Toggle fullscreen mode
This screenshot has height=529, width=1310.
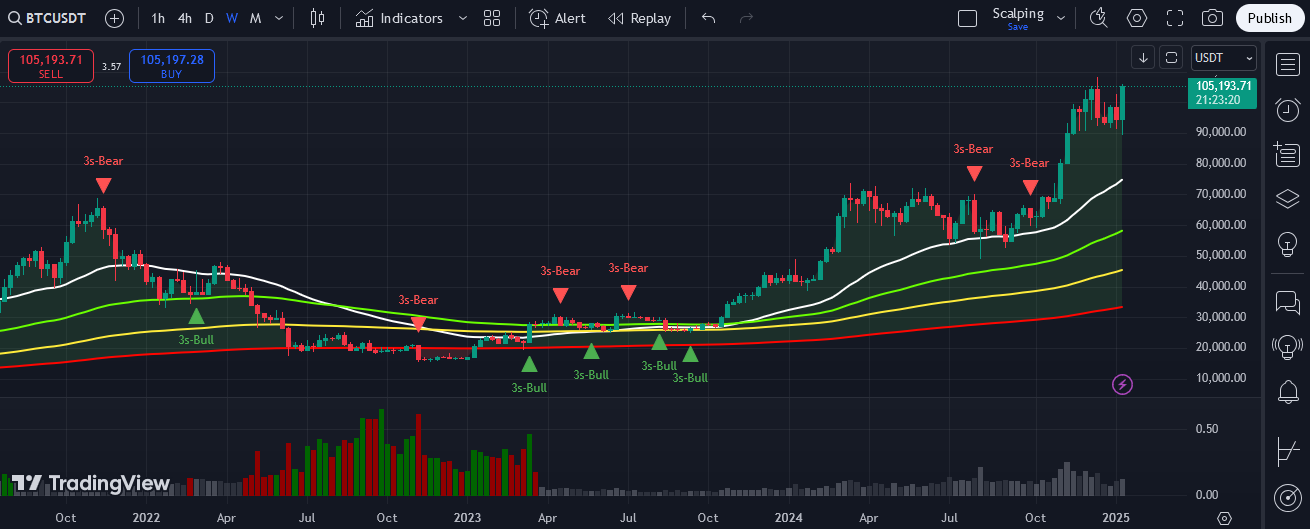pos(1175,18)
